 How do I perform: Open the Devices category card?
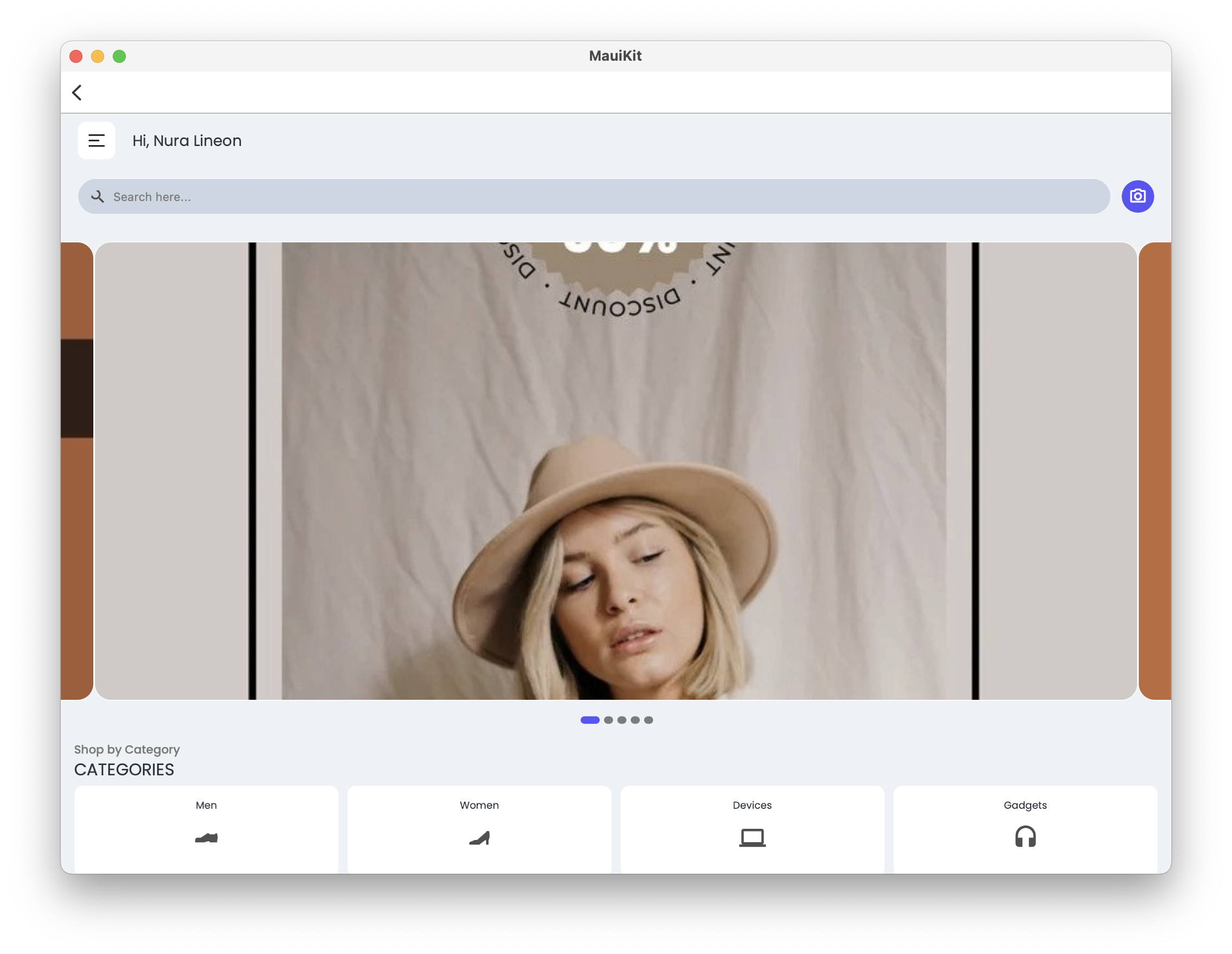(x=752, y=823)
